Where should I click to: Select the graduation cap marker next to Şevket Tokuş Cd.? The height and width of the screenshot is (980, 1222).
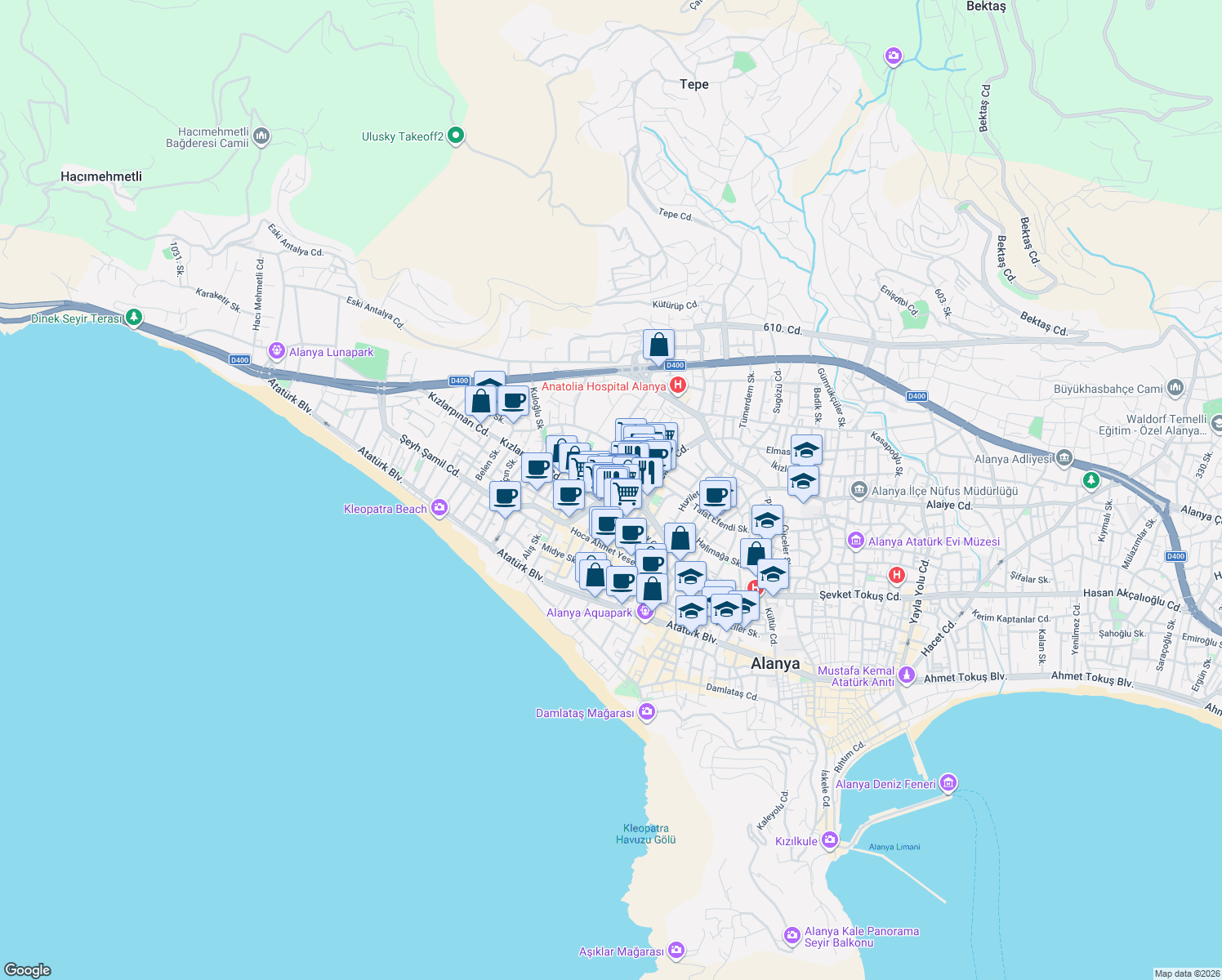coord(773,575)
